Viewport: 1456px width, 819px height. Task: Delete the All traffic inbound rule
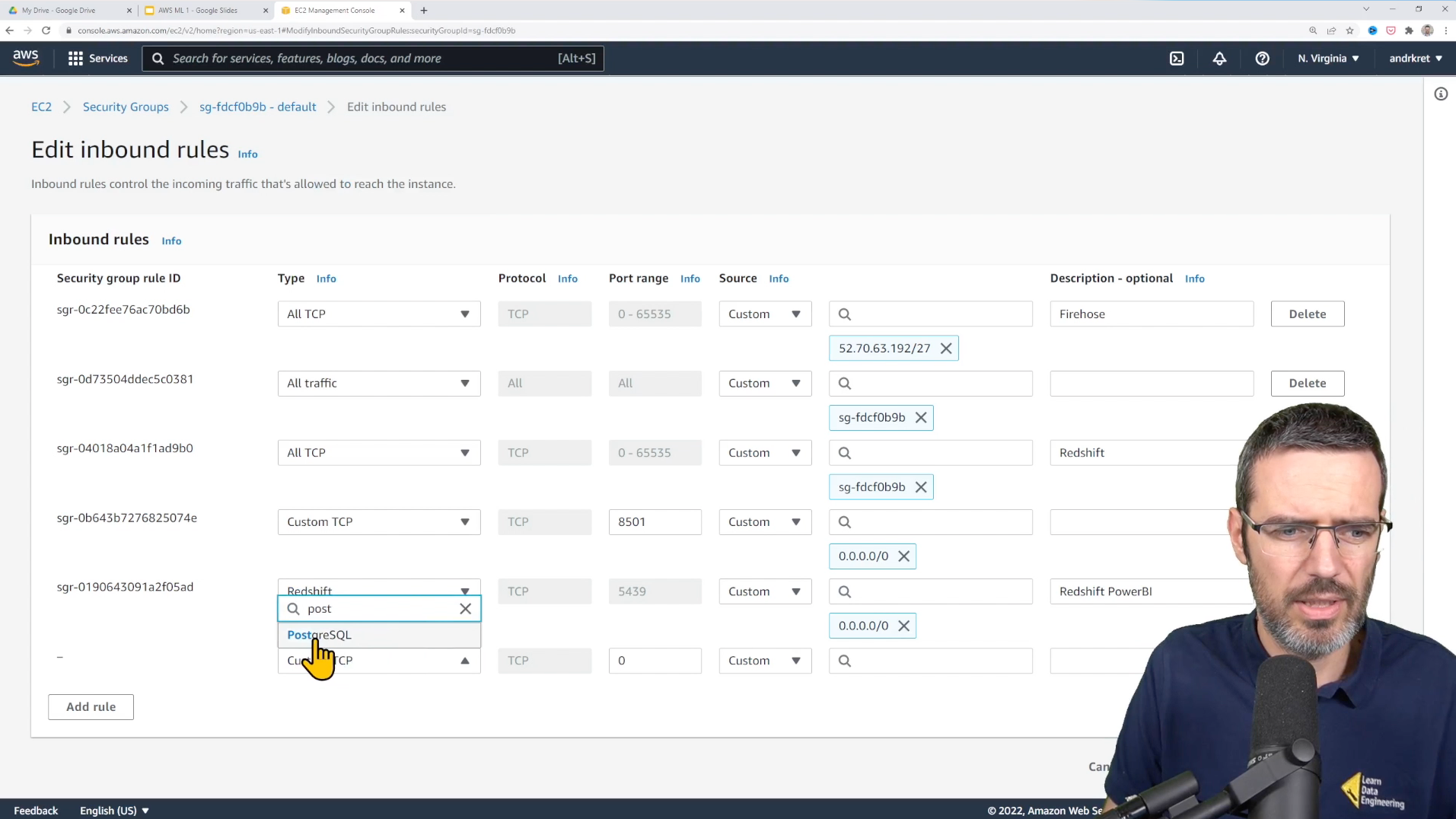1307,384
